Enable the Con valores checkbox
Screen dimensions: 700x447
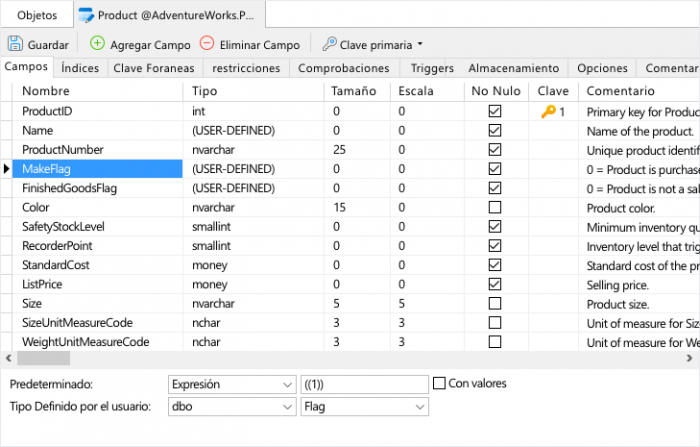point(439,383)
